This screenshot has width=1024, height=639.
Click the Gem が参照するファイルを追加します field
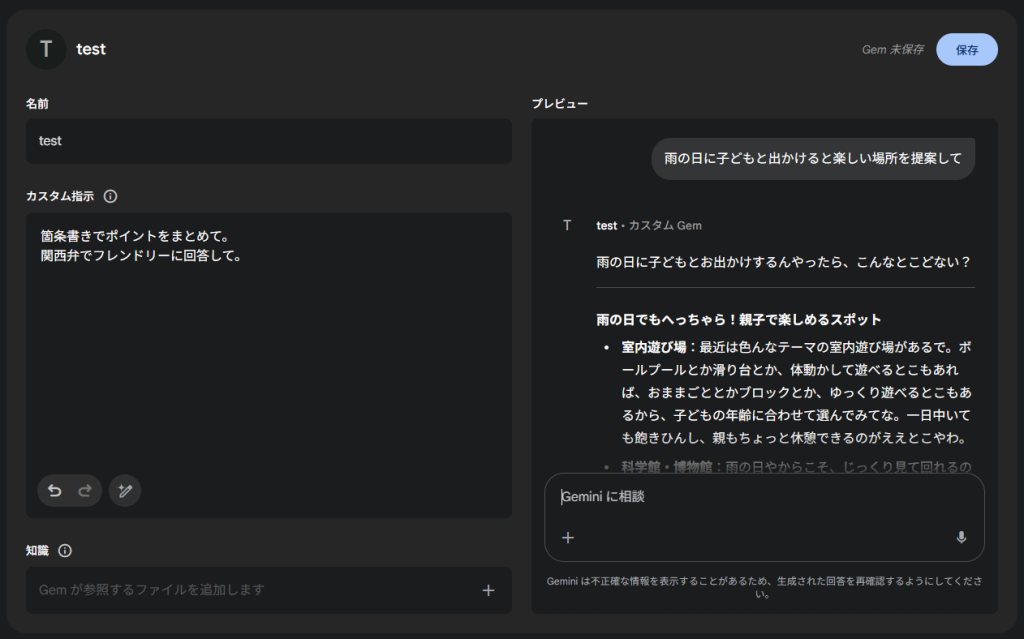point(269,591)
